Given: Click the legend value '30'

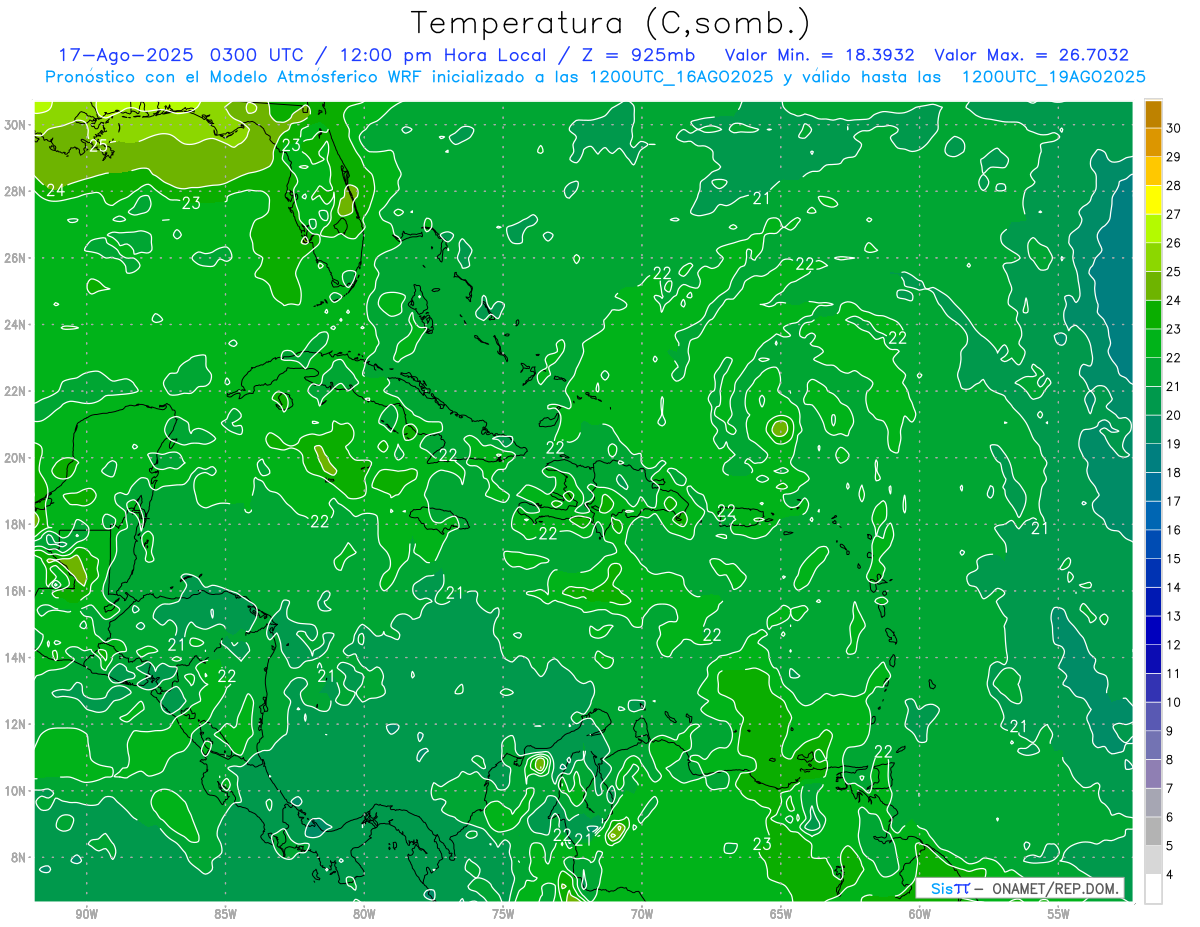Looking at the screenshot, I should click(1174, 128).
